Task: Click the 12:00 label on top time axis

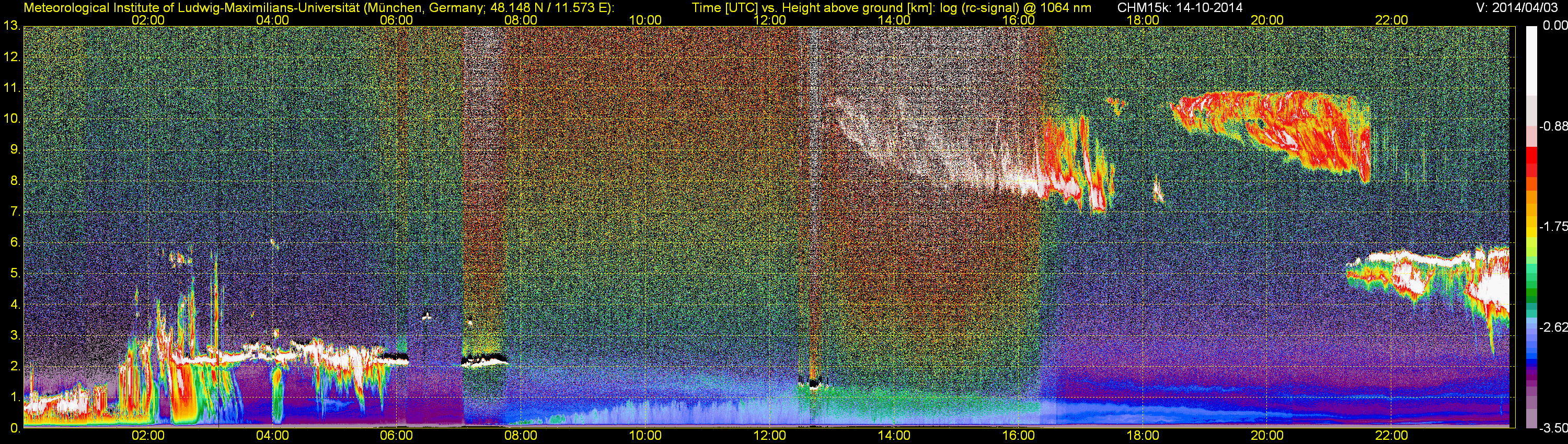Action: [x=769, y=20]
